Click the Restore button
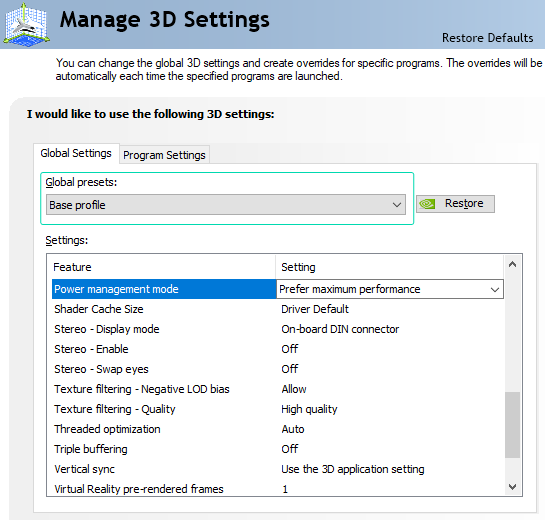 (x=455, y=204)
